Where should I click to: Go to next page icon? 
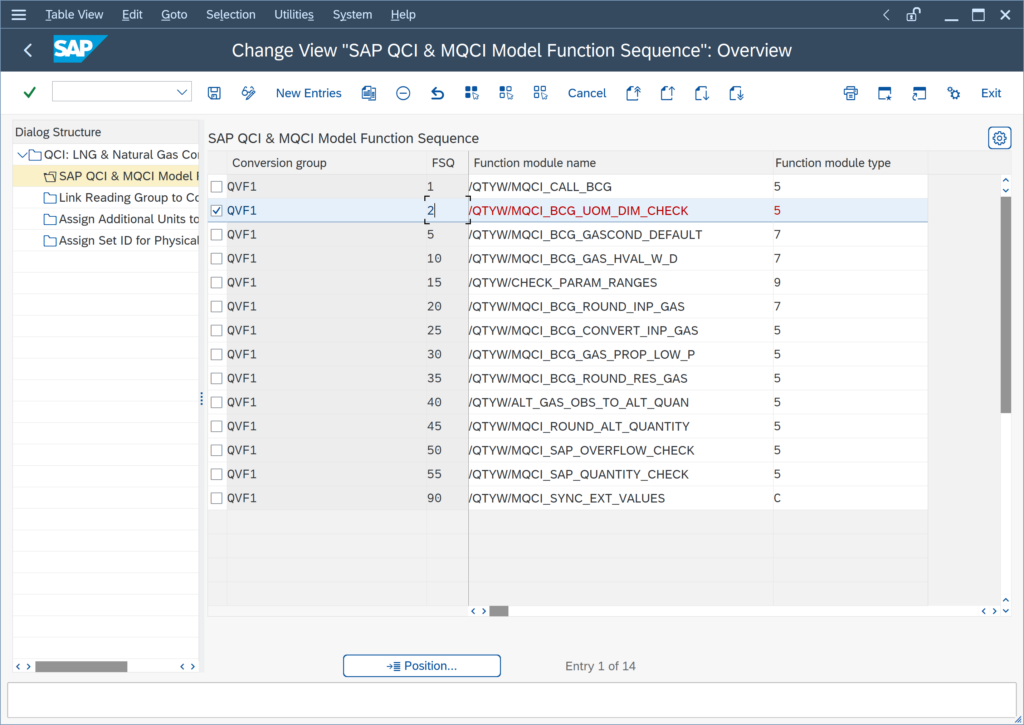(702, 93)
